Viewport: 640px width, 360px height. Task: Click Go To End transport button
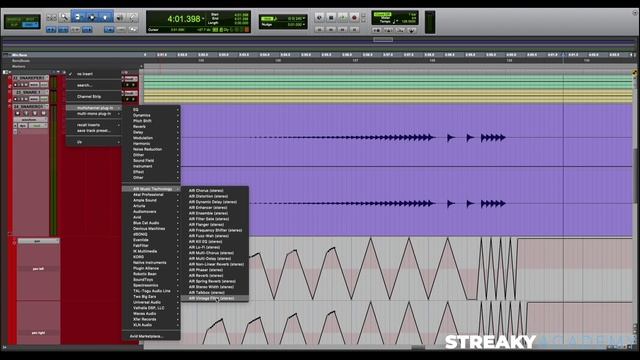[354, 29]
